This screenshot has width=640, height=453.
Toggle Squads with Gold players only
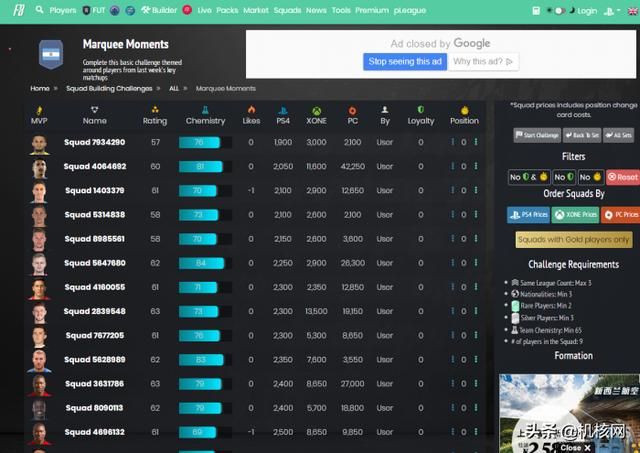(x=574, y=240)
